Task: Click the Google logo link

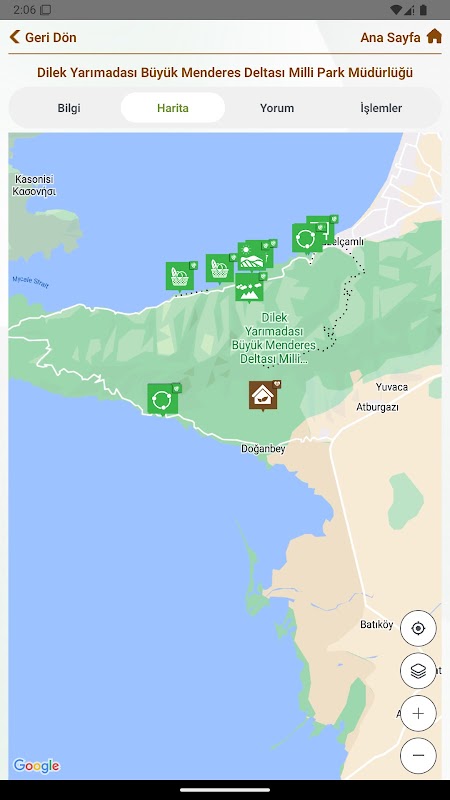Action: pos(36,765)
